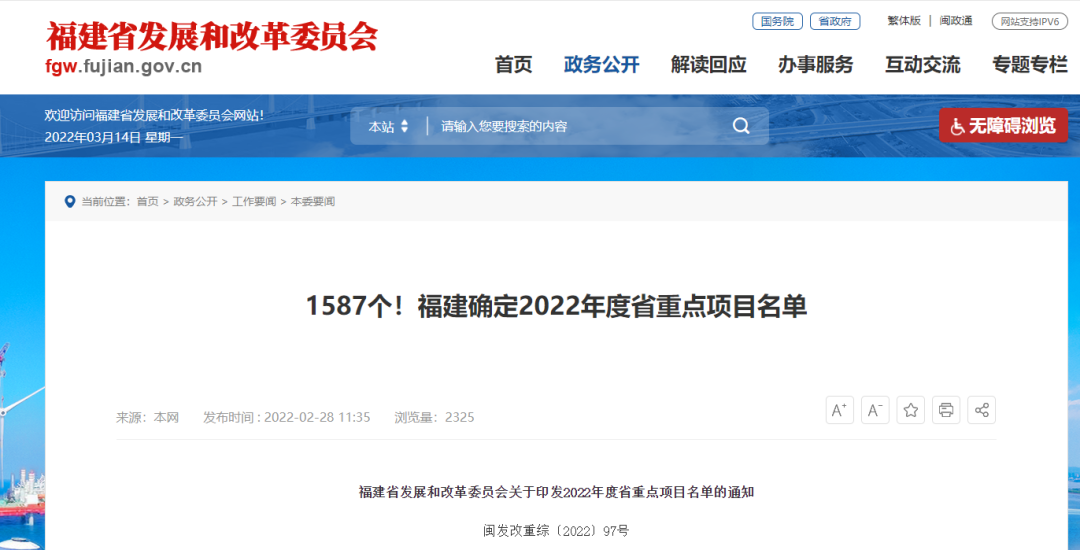The width and height of the screenshot is (1080, 550).
Task: Click the search magnifier icon
Action: pos(741,126)
